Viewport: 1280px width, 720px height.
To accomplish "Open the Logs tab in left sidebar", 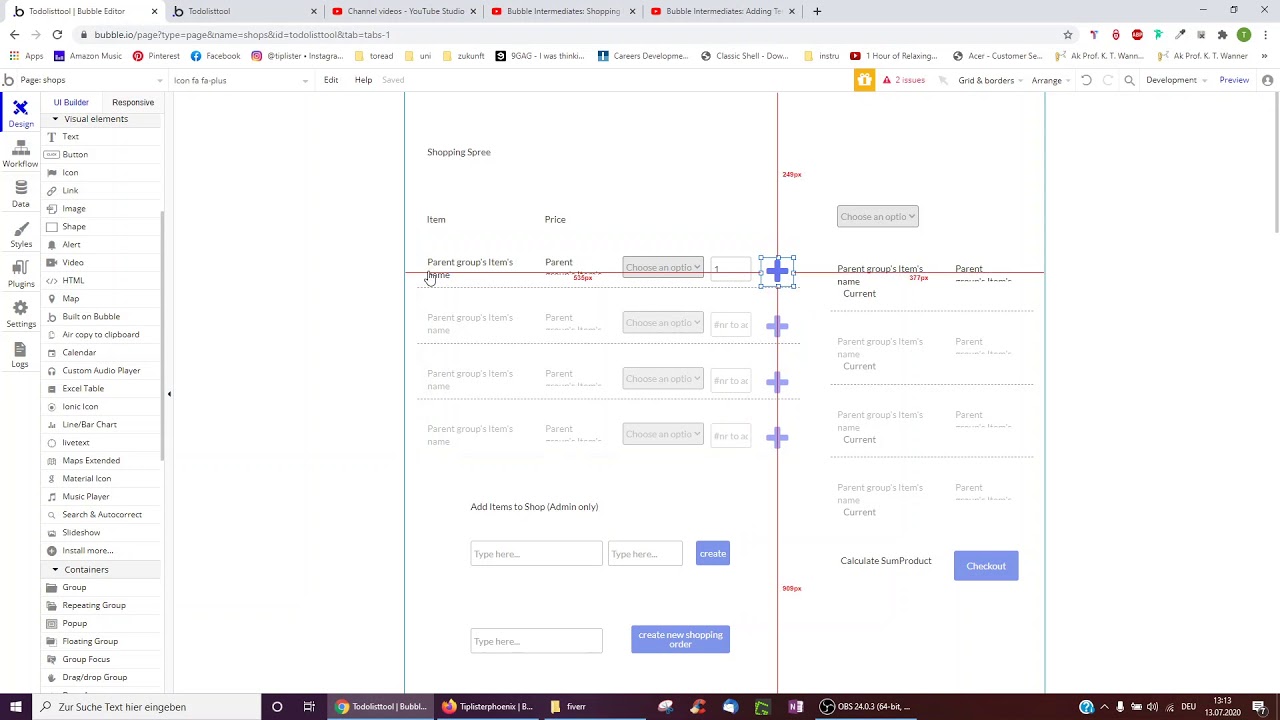I will 20,354.
